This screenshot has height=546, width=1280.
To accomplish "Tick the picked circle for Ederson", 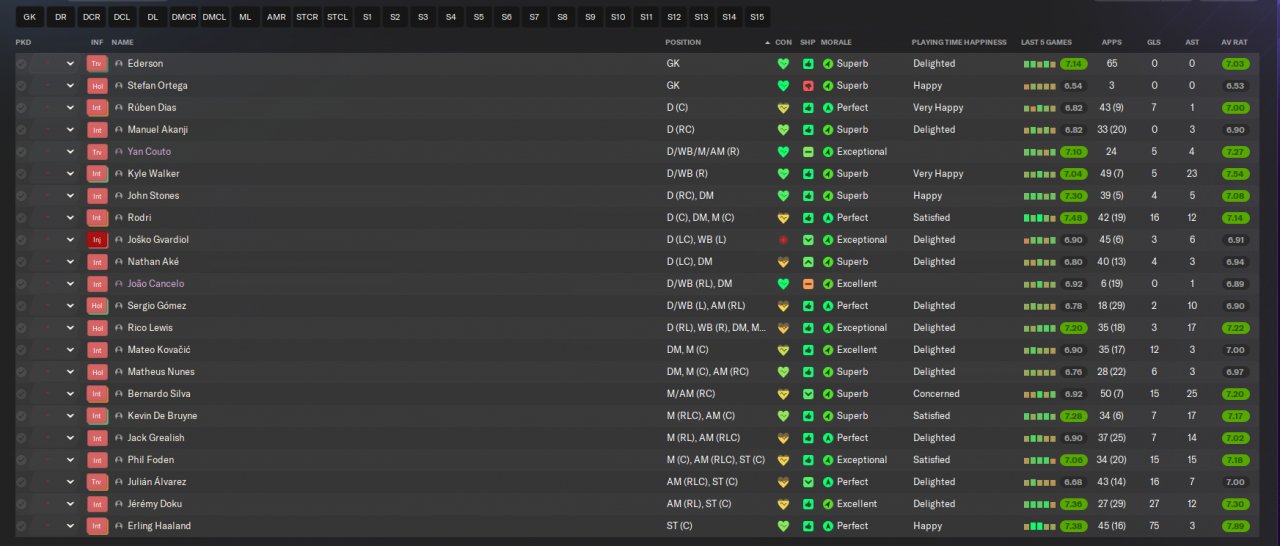I will coord(21,63).
